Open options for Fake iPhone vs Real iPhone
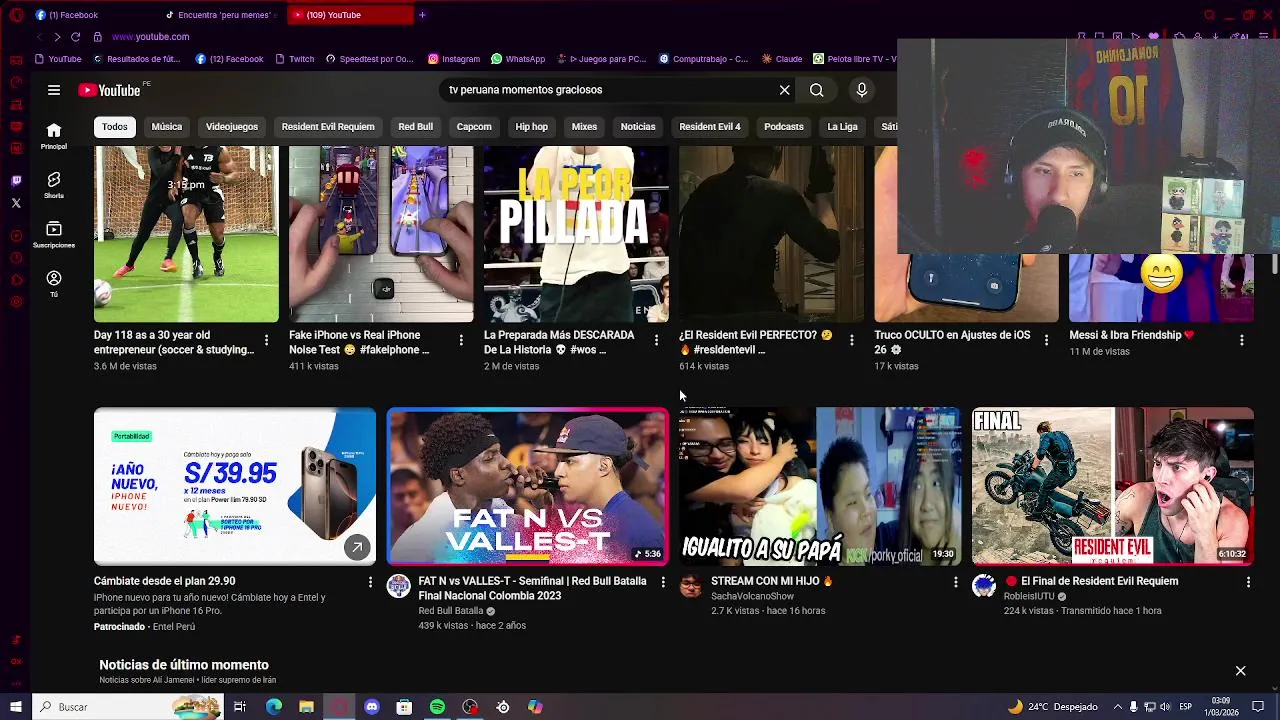This screenshot has width=1280, height=720. tap(461, 341)
